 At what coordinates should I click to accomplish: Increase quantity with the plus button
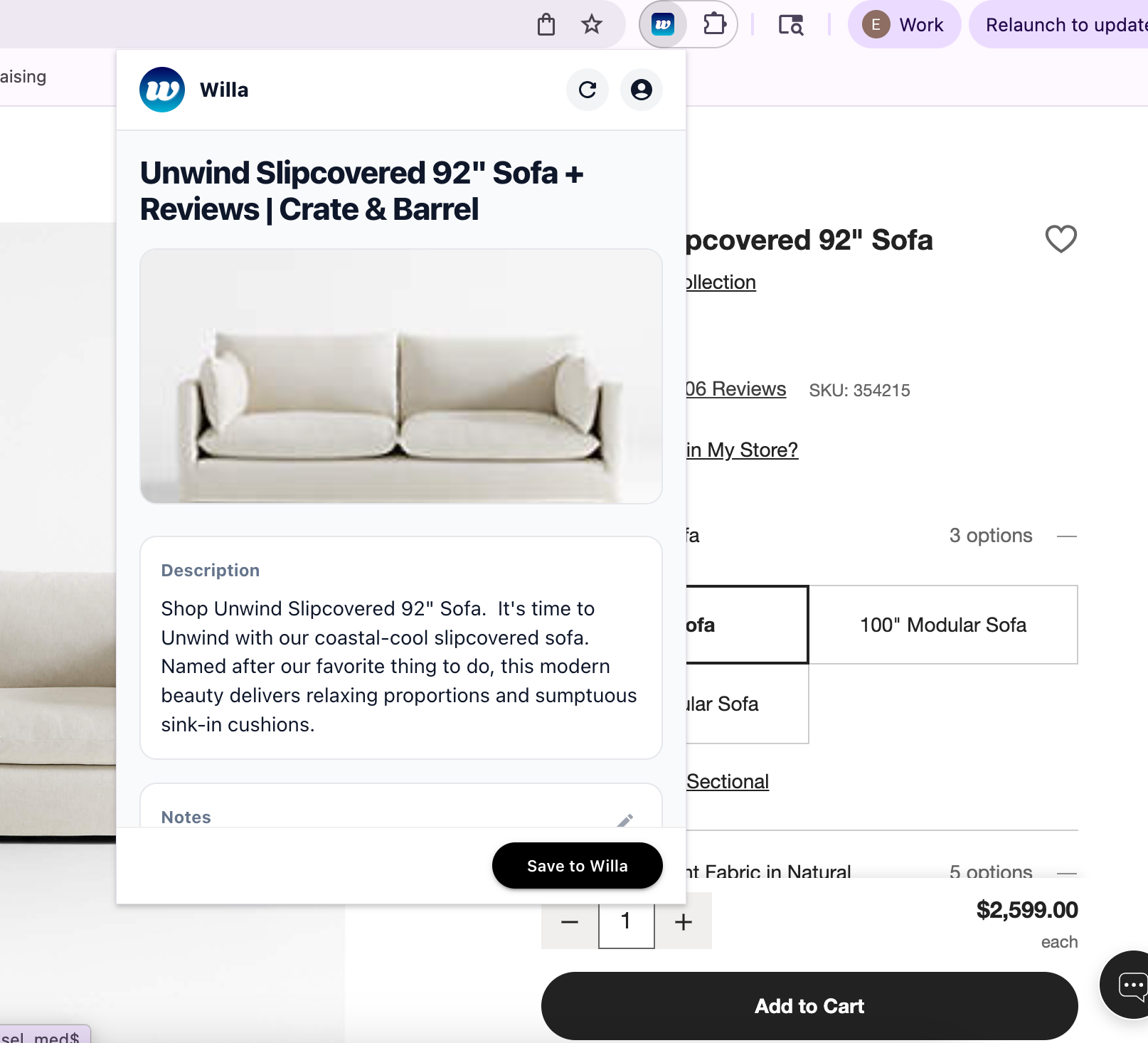(684, 922)
